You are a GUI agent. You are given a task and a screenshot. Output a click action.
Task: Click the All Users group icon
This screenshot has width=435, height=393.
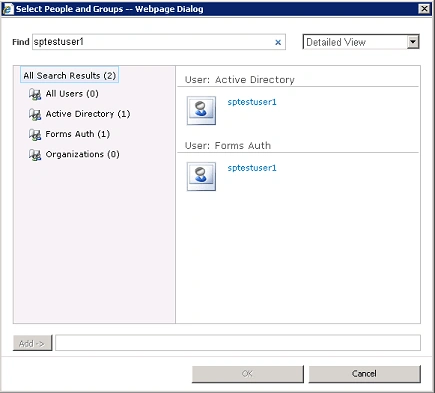35,94
